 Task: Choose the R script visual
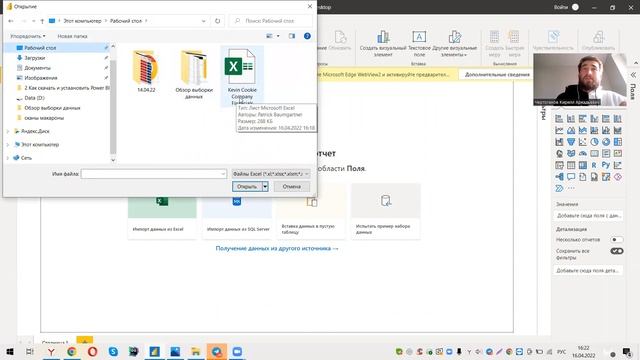point(594,165)
